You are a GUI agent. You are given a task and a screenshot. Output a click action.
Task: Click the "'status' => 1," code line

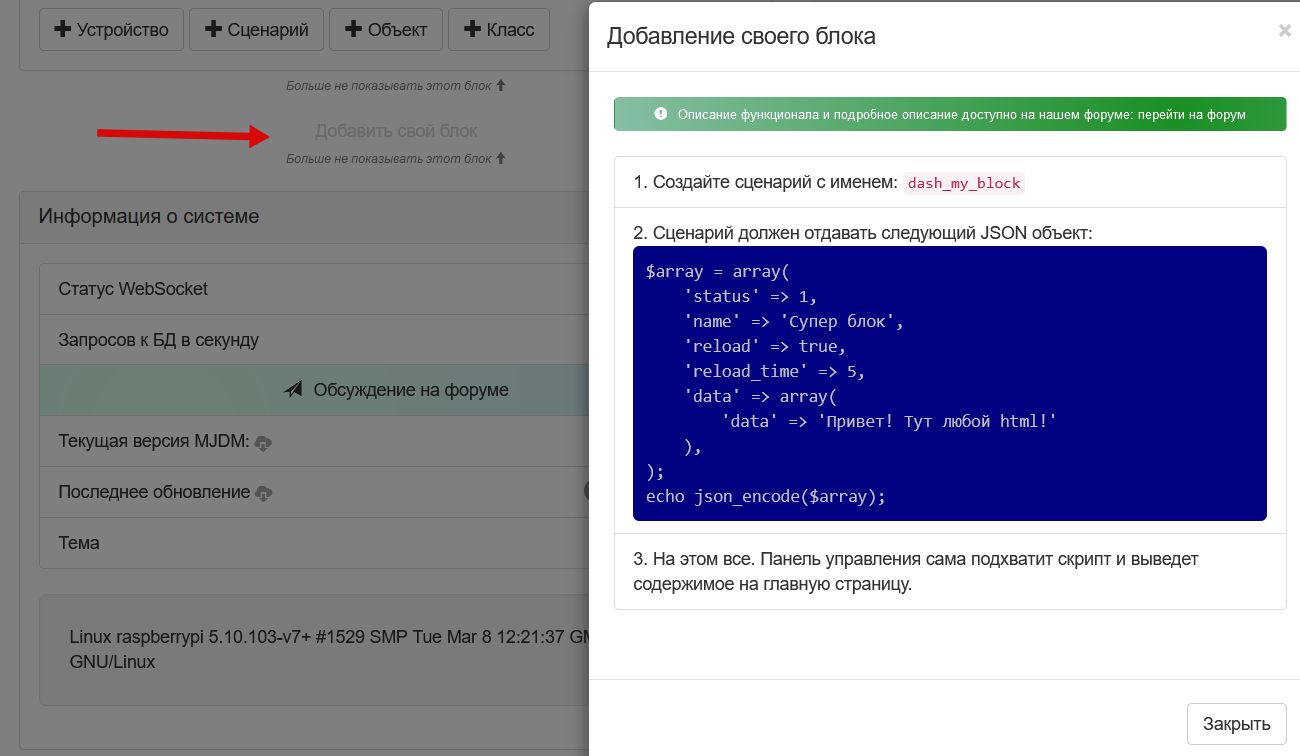(750, 297)
